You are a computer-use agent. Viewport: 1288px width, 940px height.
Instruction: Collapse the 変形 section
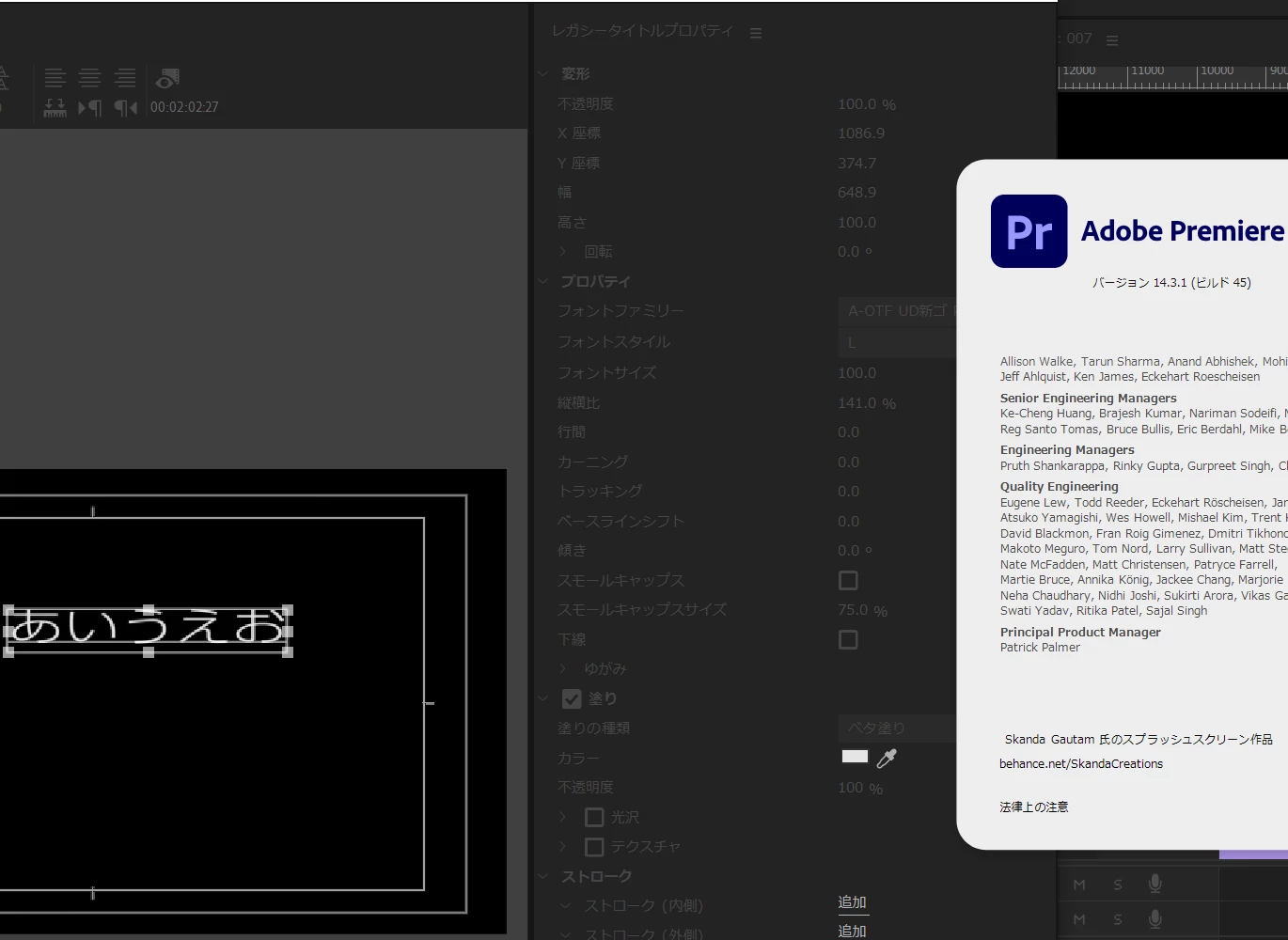(x=543, y=74)
